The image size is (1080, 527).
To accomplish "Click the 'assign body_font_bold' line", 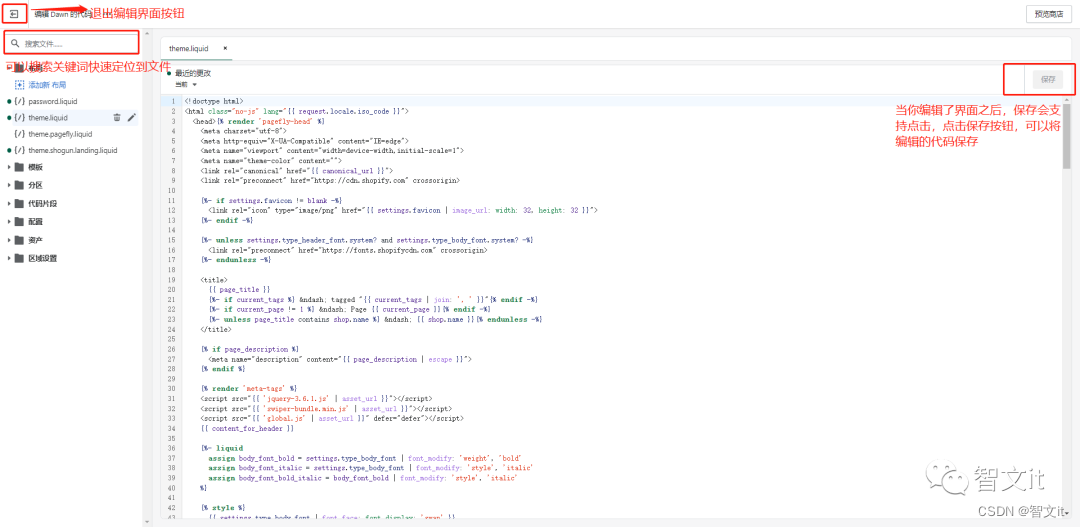I will [365, 458].
